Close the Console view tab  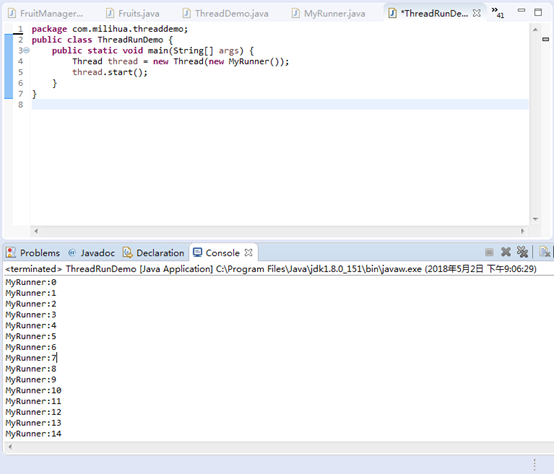click(248, 253)
